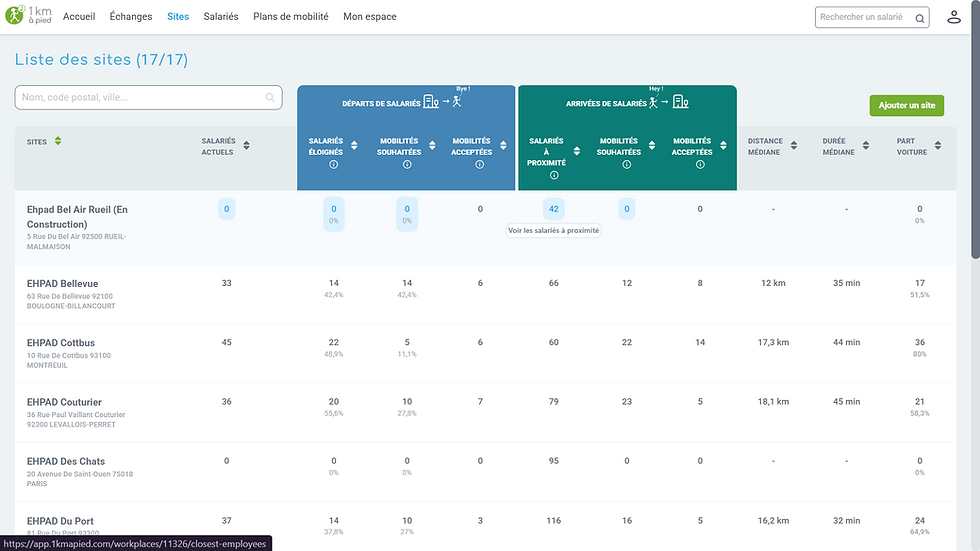Open EHPAD Couturier site
980x551 pixels.
(x=64, y=402)
